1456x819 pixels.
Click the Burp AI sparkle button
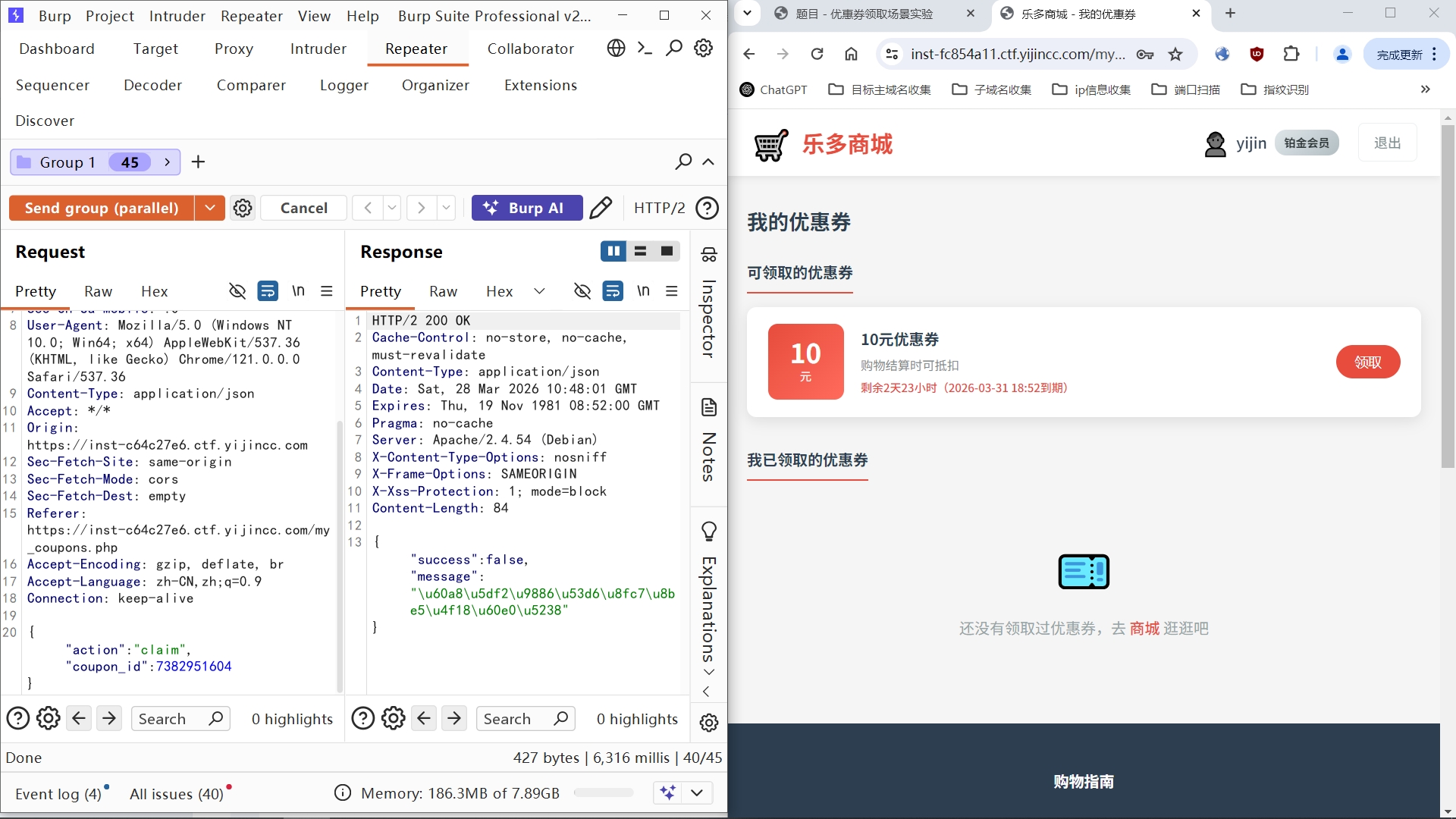[x=526, y=208]
